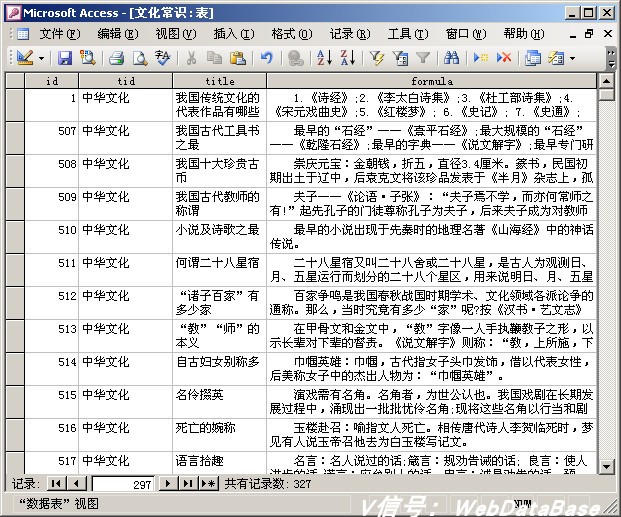Open the 文件(F) menu
This screenshot has height=517, width=621.
click(60, 34)
